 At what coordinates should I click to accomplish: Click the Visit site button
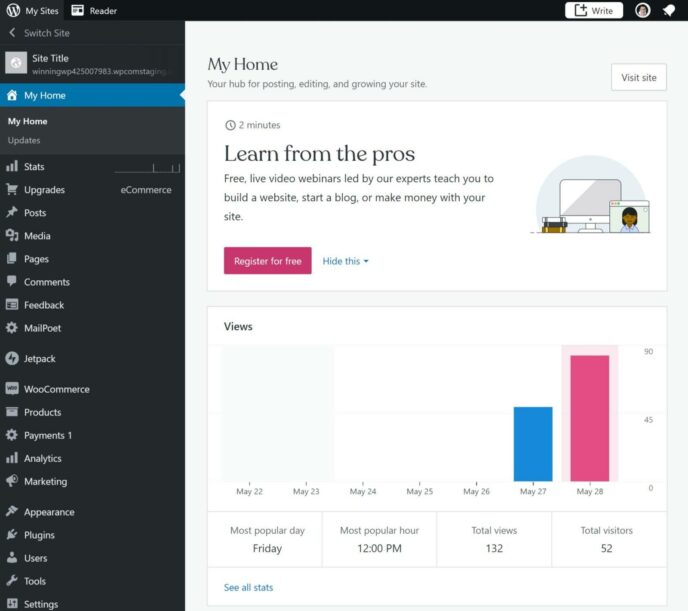pyautogui.click(x=639, y=78)
